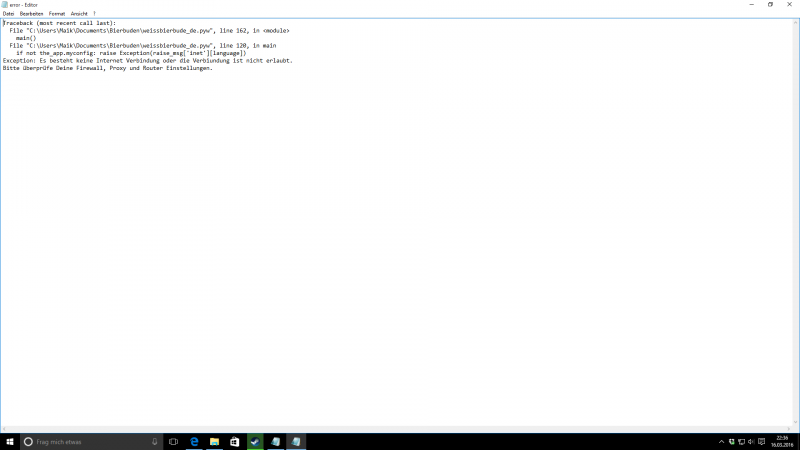Open the network status tray icon
The width and height of the screenshot is (800, 450).
tap(743, 441)
